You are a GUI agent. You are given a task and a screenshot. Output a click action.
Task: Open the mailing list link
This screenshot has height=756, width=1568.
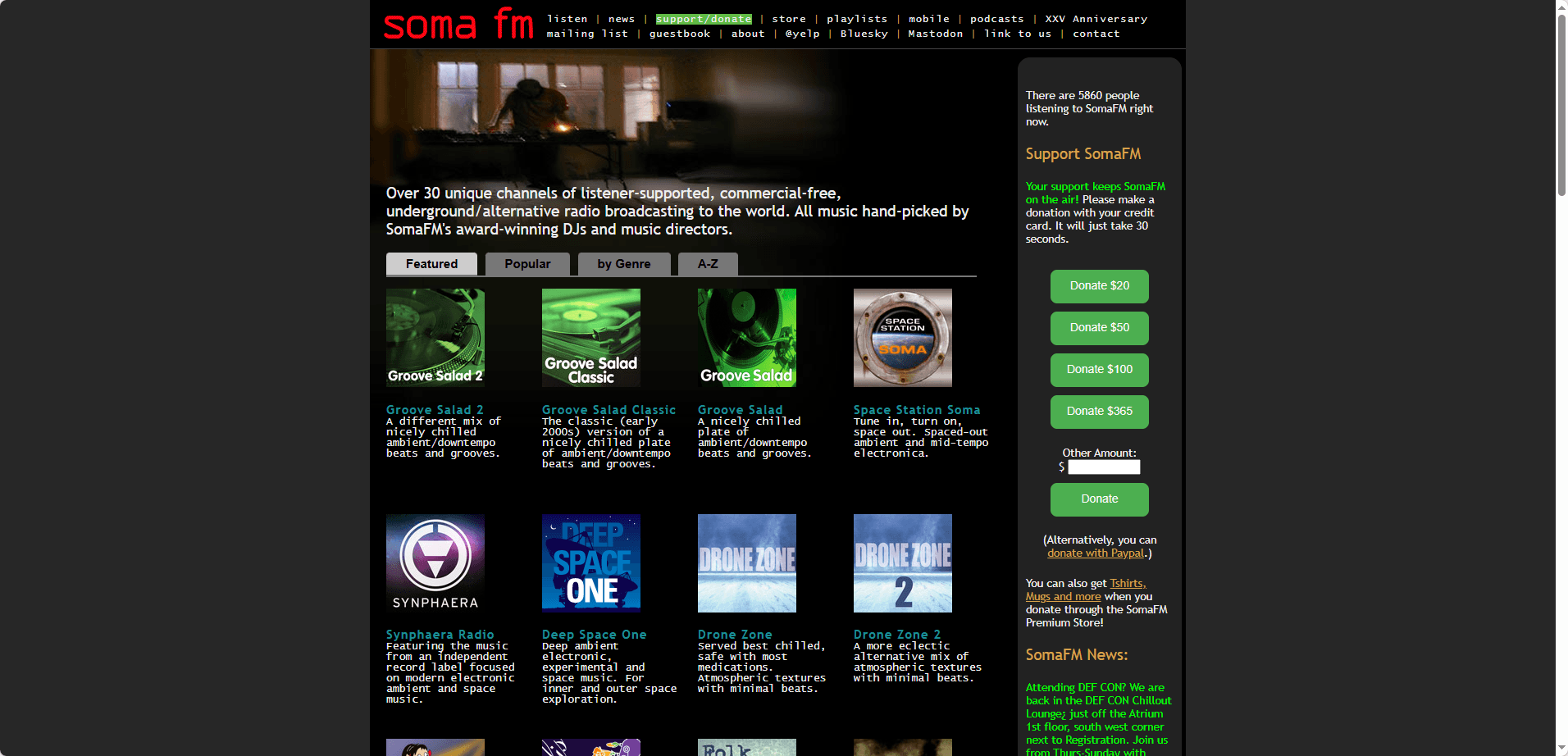(x=587, y=34)
